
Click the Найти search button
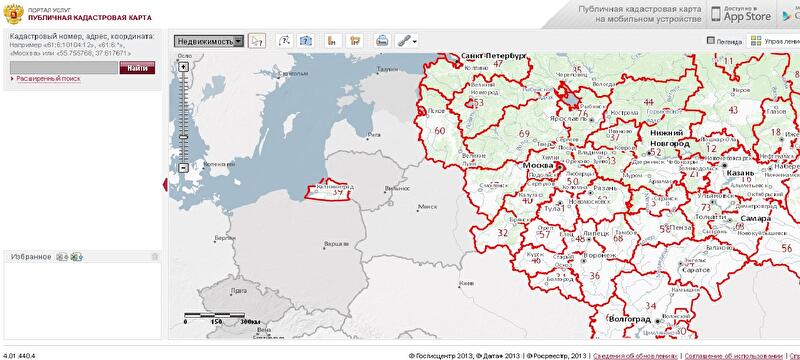click(x=137, y=68)
